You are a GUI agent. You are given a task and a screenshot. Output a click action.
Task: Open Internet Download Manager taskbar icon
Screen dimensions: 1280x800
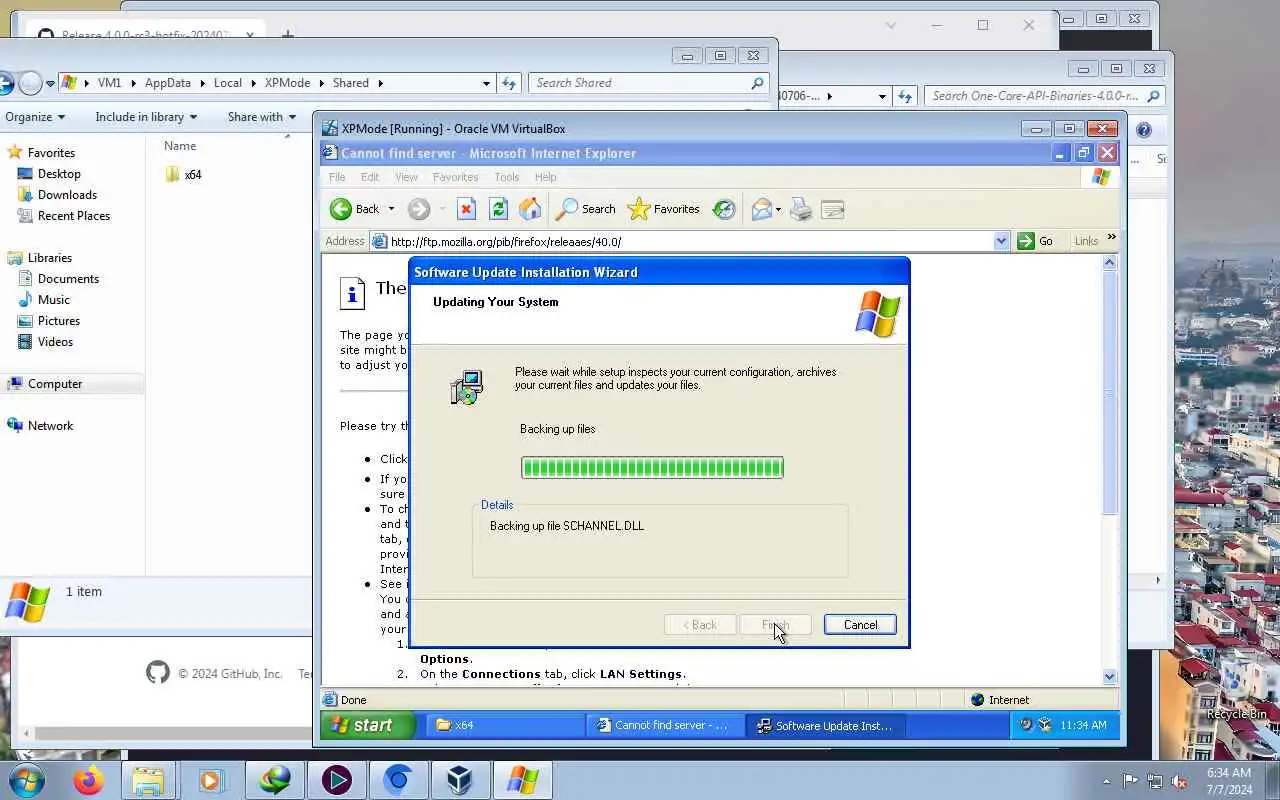[x=274, y=780]
